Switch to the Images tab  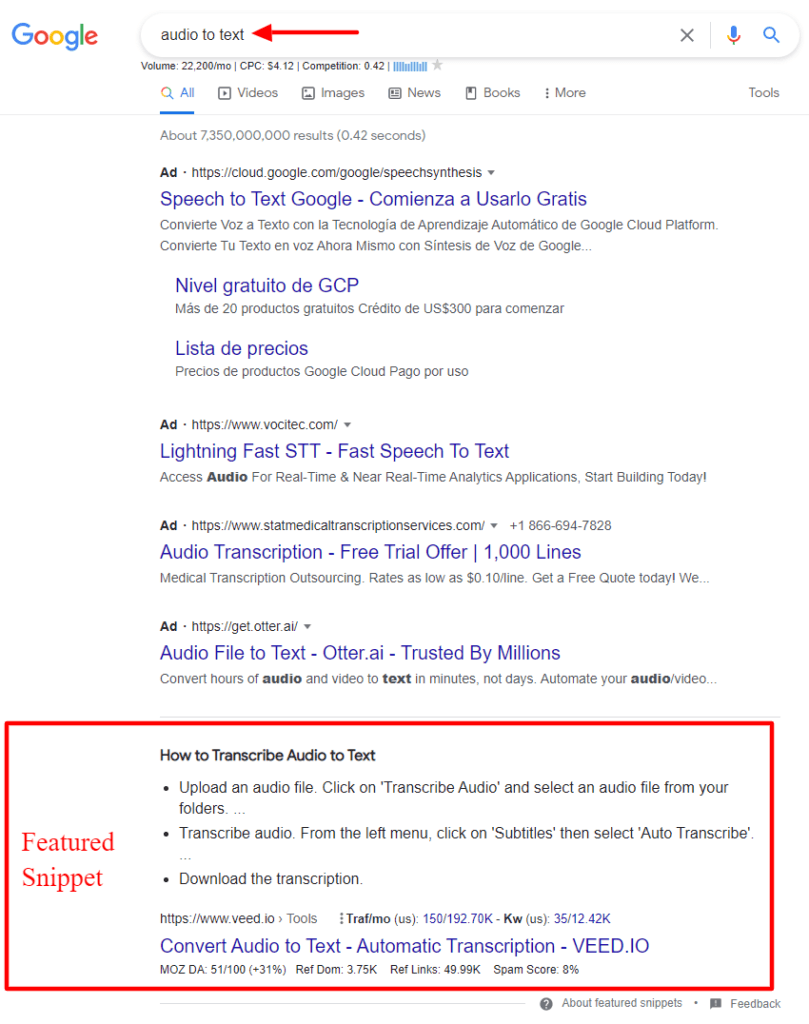tap(333, 93)
